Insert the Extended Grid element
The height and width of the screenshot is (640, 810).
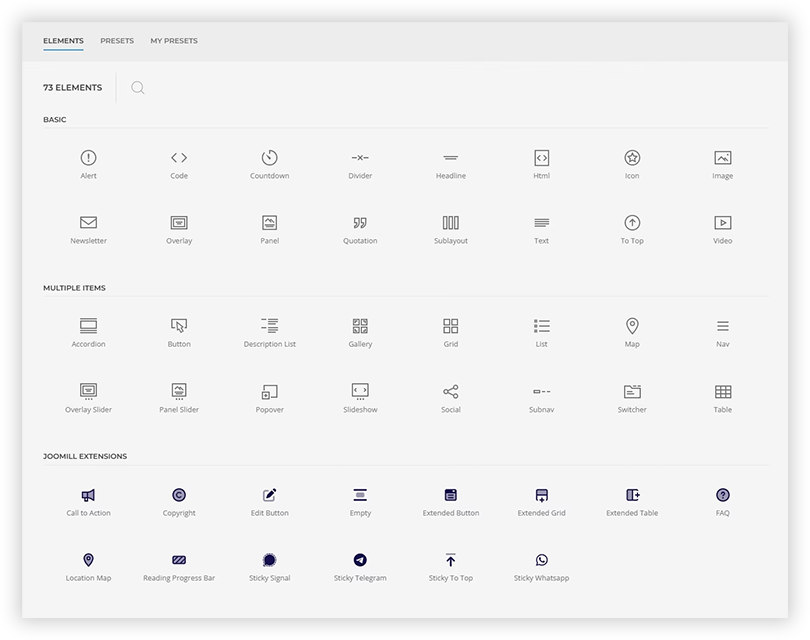[541, 502]
